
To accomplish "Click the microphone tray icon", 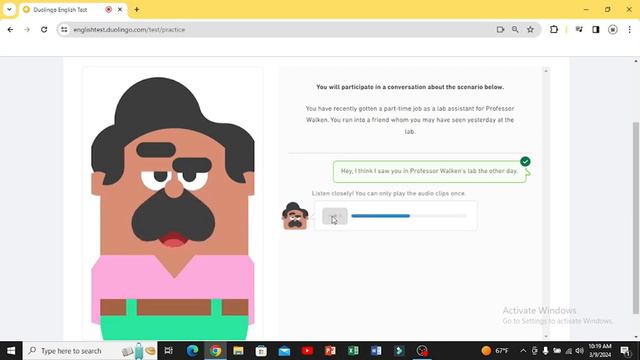I will click(545, 351).
